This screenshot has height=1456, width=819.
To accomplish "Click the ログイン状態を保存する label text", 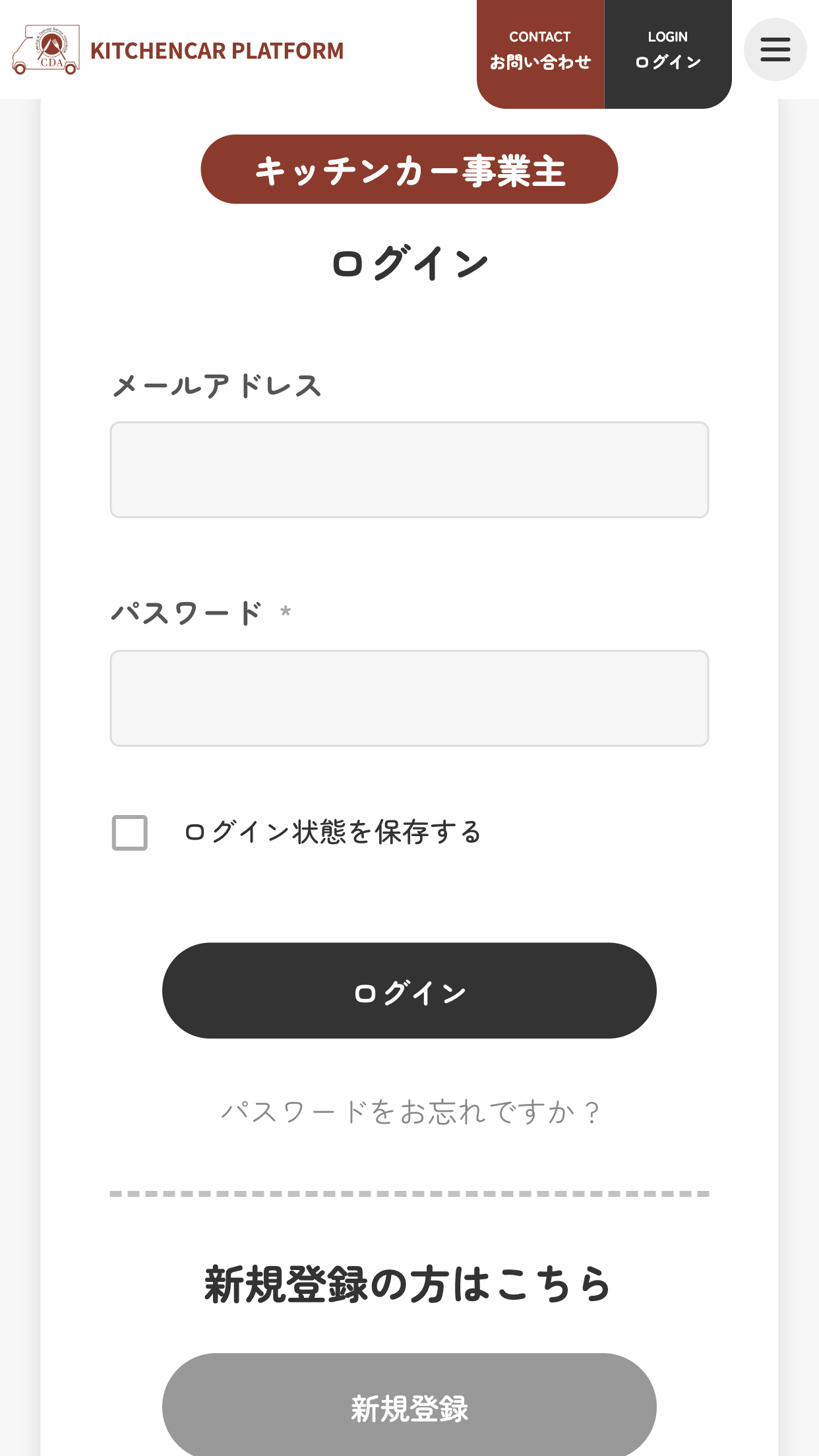I will point(333,832).
